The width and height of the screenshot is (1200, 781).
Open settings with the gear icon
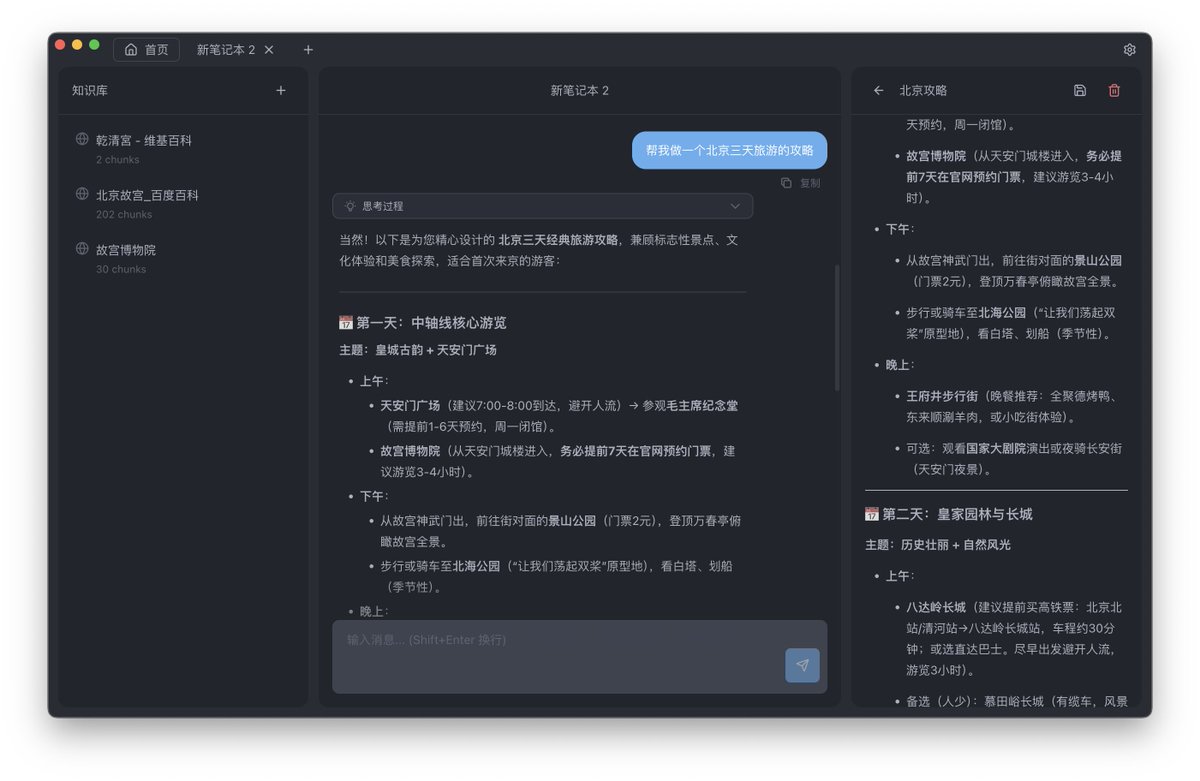[x=1129, y=49]
